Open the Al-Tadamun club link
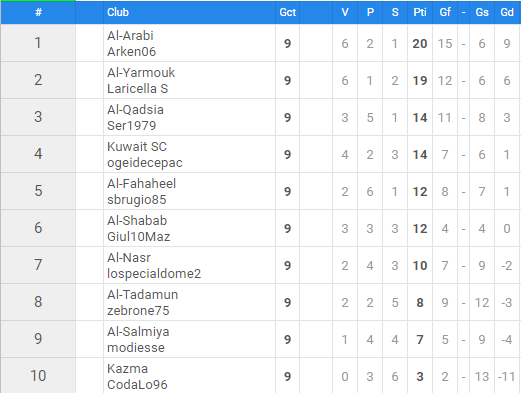This screenshot has height=393, width=521. pos(142,294)
